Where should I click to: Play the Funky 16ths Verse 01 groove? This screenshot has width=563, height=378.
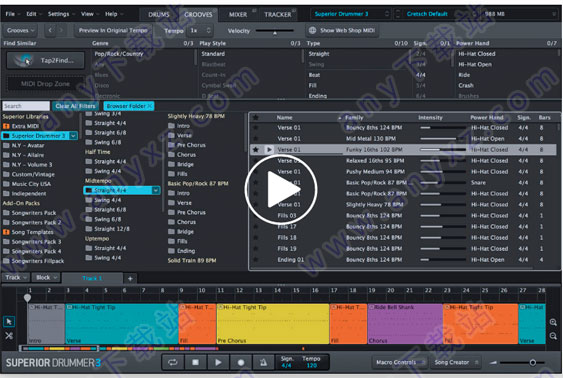pyautogui.click(x=269, y=149)
